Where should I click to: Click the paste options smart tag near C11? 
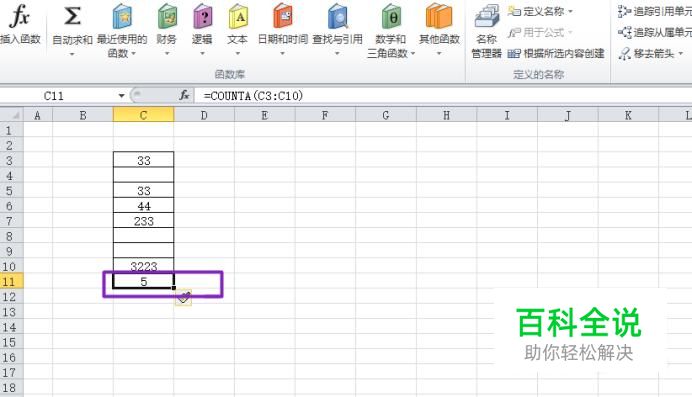click(x=184, y=298)
